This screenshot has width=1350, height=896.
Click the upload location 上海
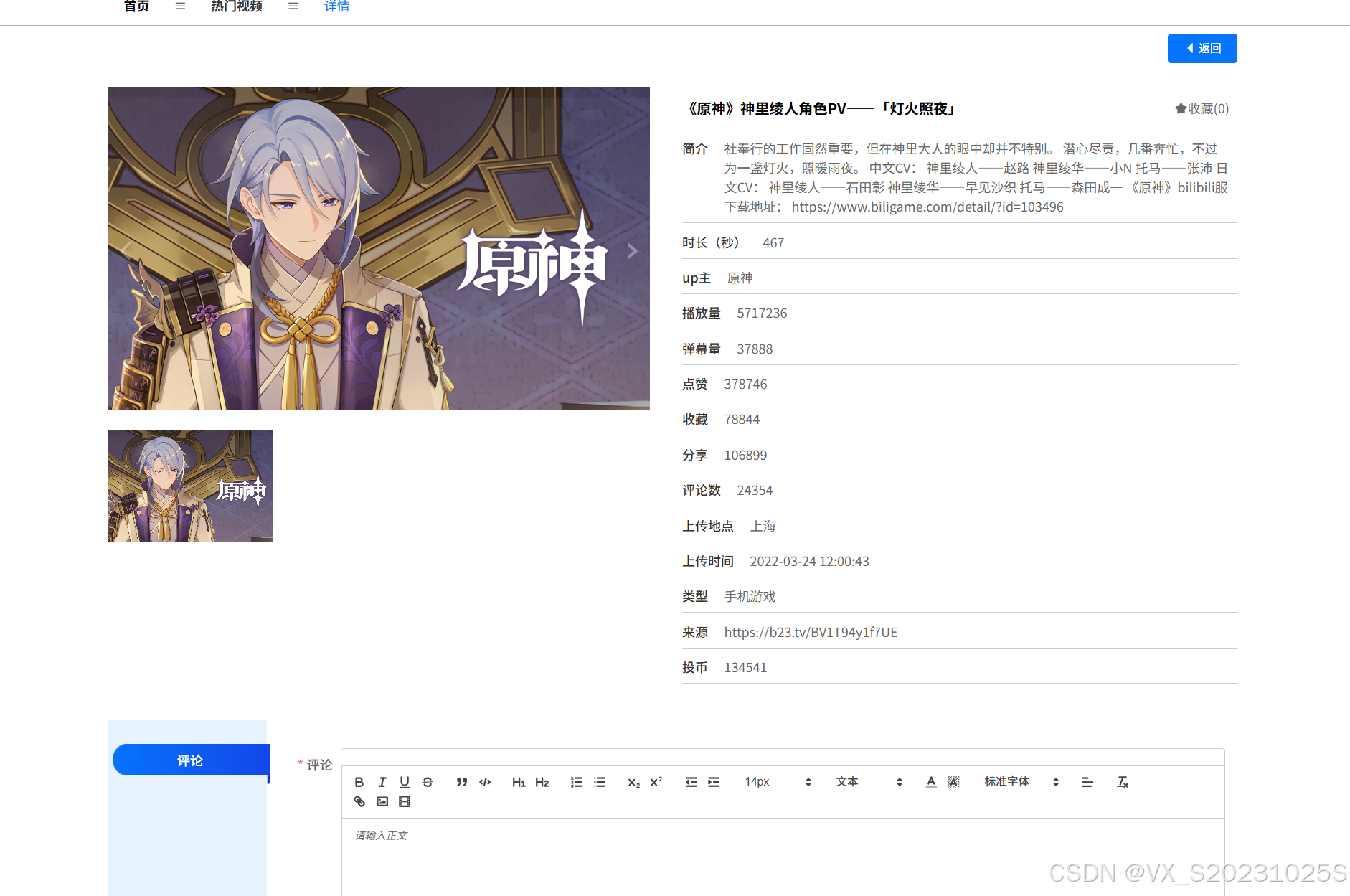(763, 526)
